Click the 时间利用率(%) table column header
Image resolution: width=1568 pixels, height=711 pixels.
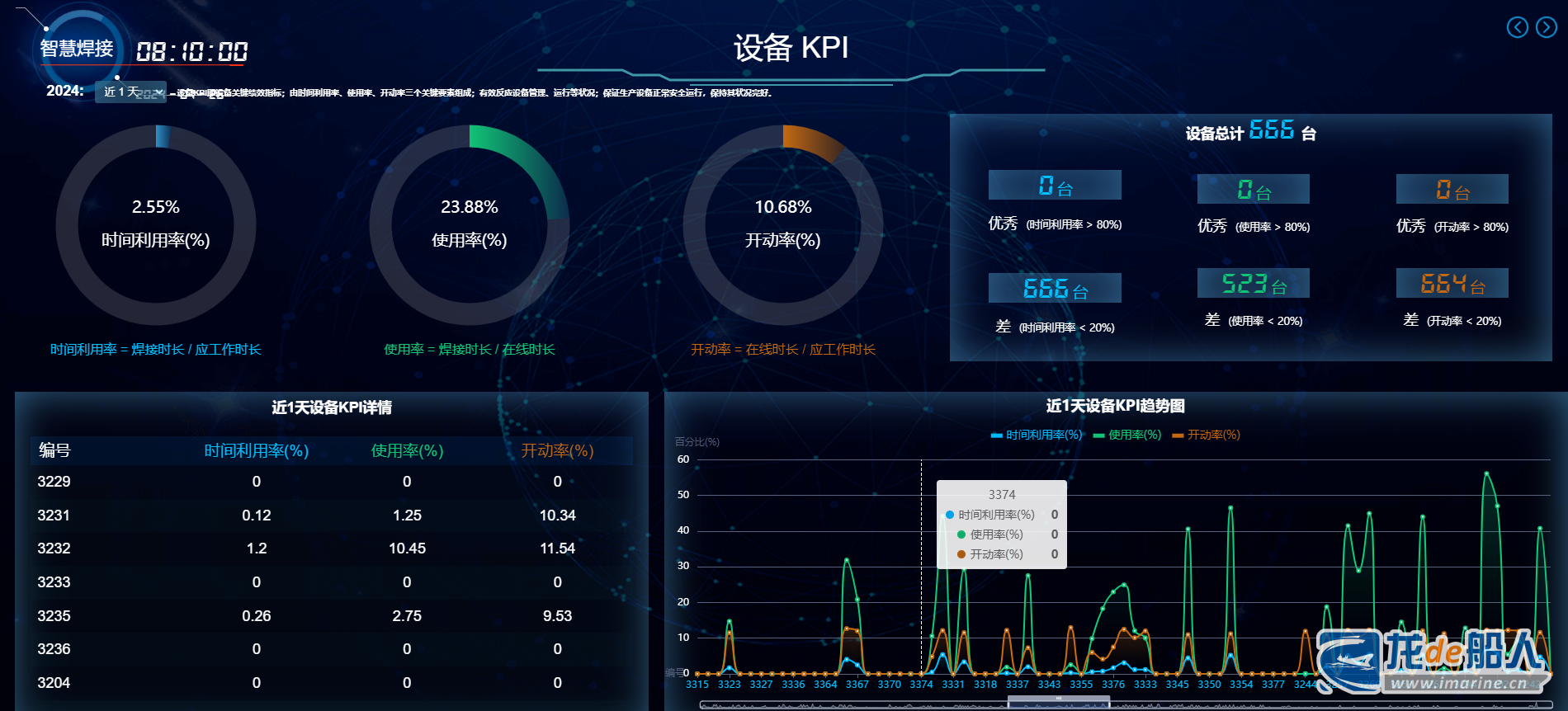(x=256, y=450)
